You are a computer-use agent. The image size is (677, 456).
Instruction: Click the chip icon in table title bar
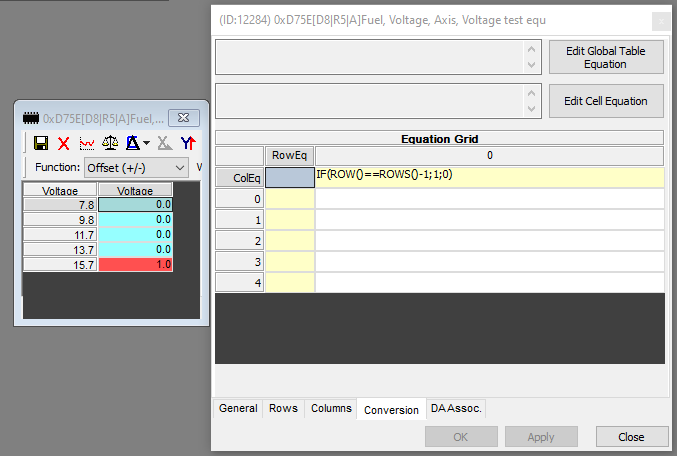[30, 117]
